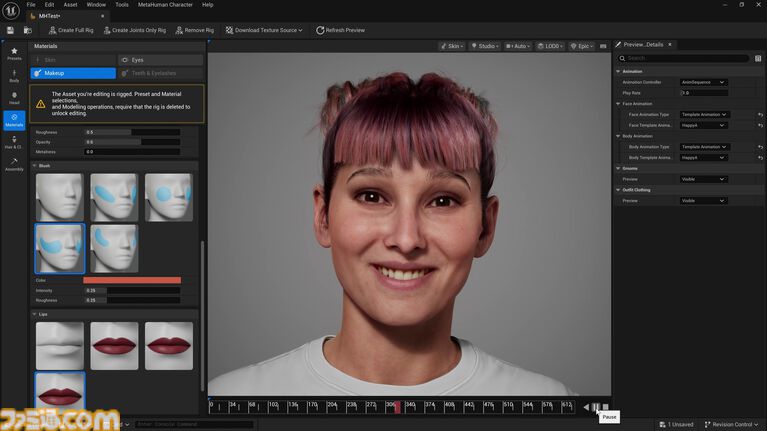Reset Body Animation Type to default

pos(760,147)
